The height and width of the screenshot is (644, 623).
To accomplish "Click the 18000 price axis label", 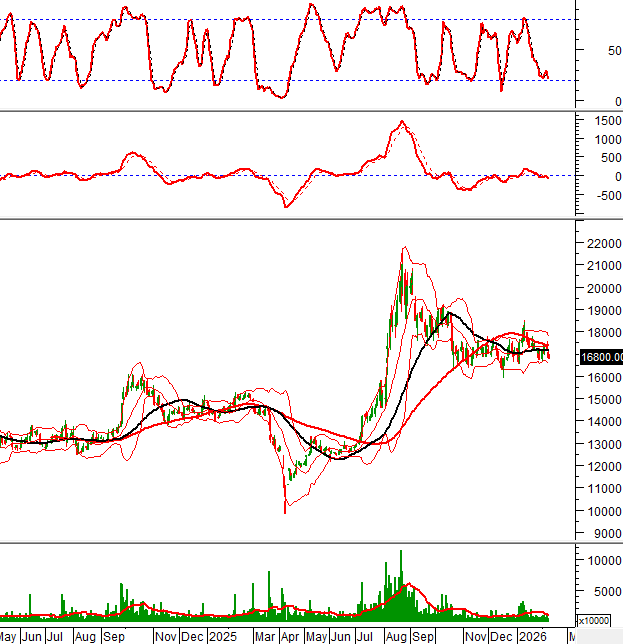I will (604, 333).
